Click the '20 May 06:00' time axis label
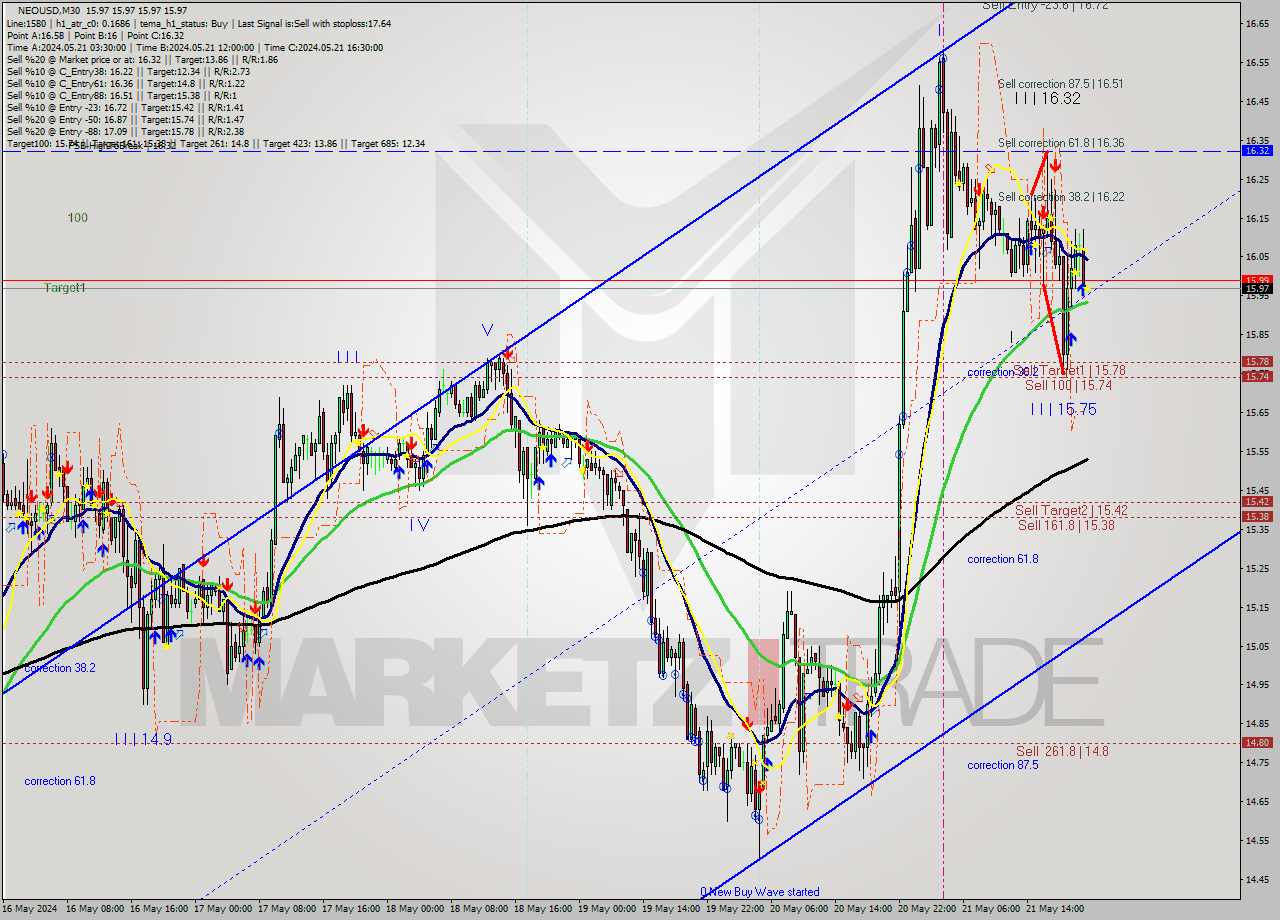 (799, 909)
